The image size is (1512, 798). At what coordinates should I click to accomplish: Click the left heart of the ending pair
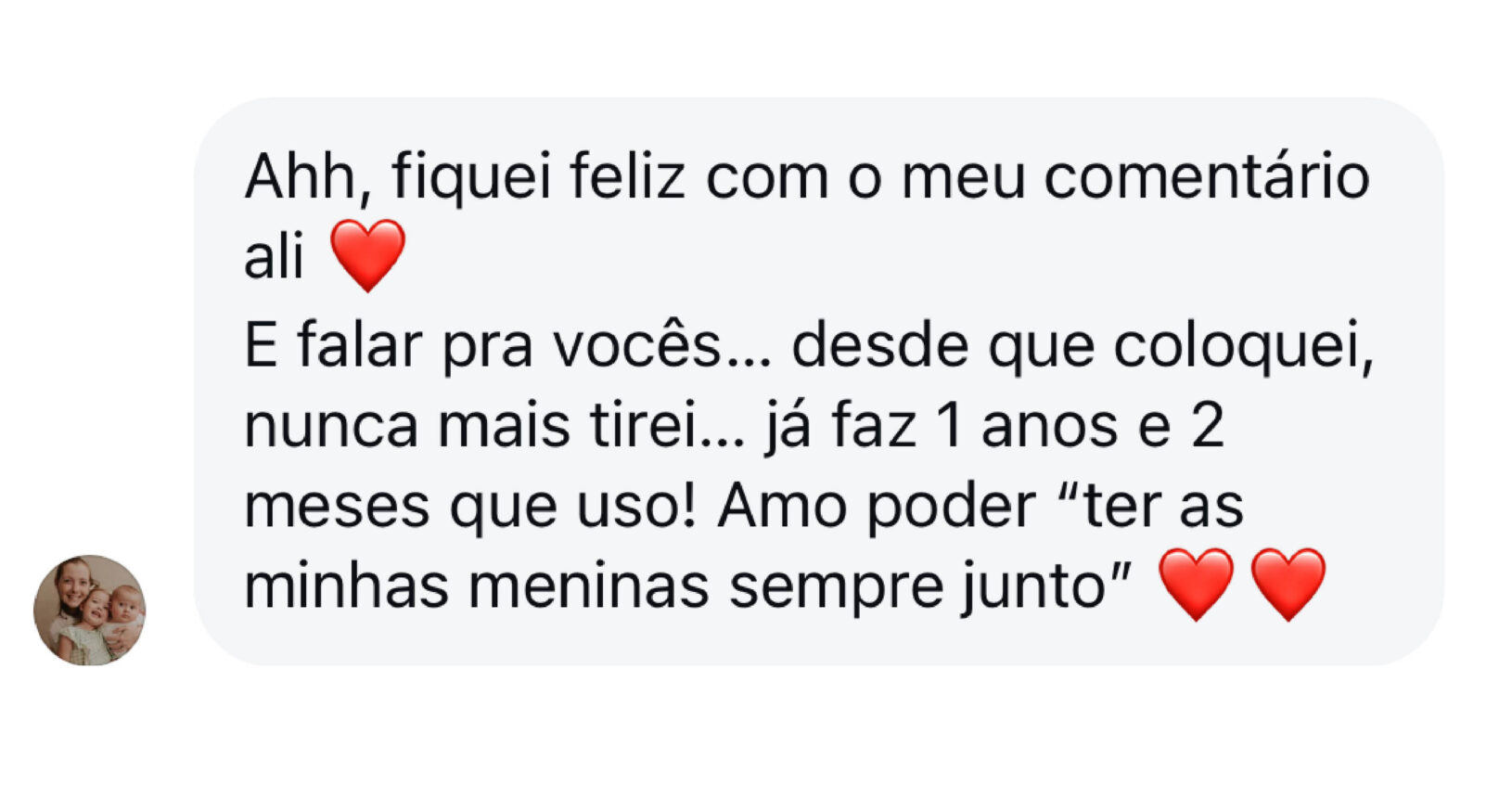1197,583
